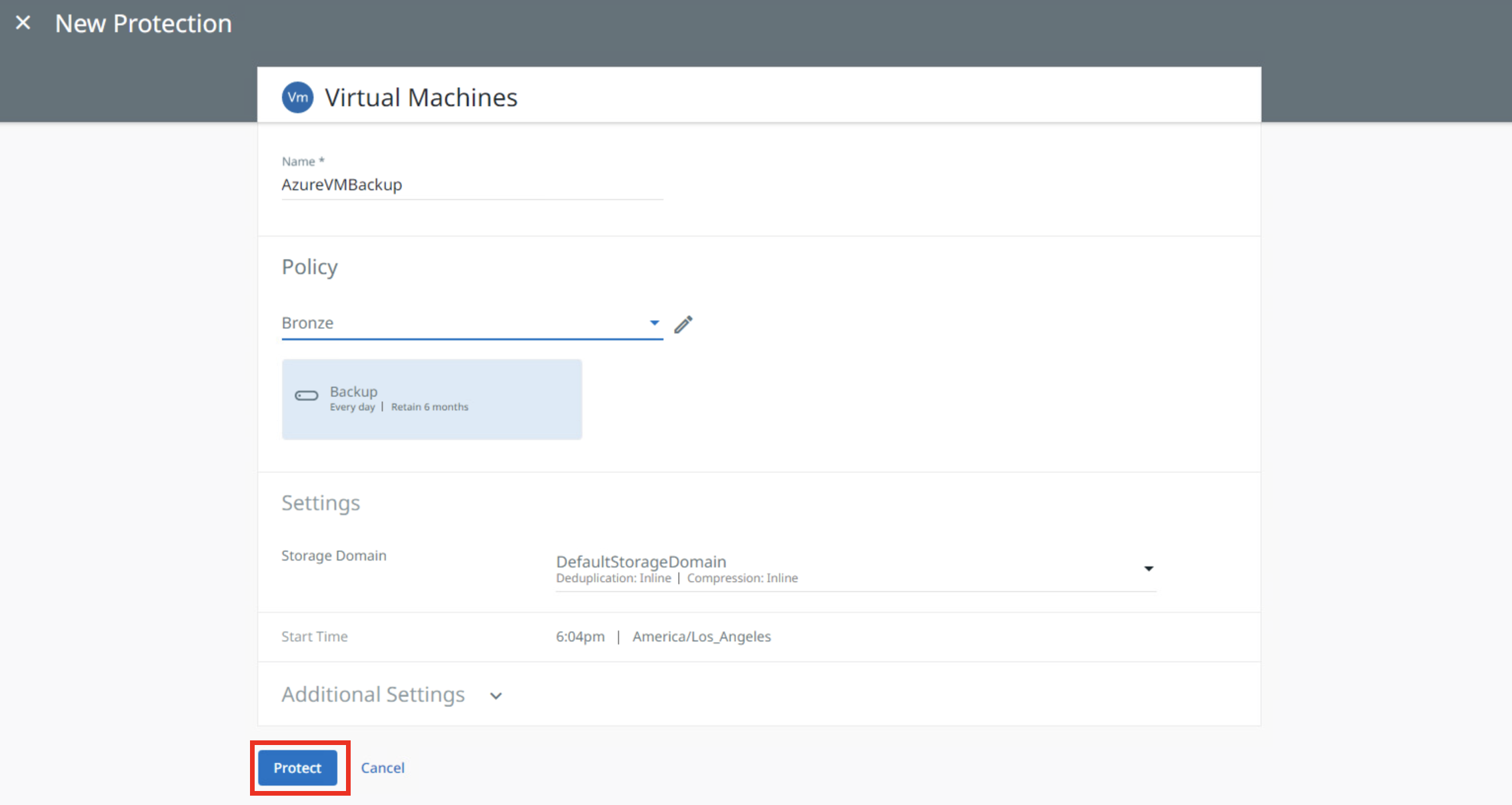Open the Bronze policy dropdown
1512x805 pixels.
coord(472,323)
